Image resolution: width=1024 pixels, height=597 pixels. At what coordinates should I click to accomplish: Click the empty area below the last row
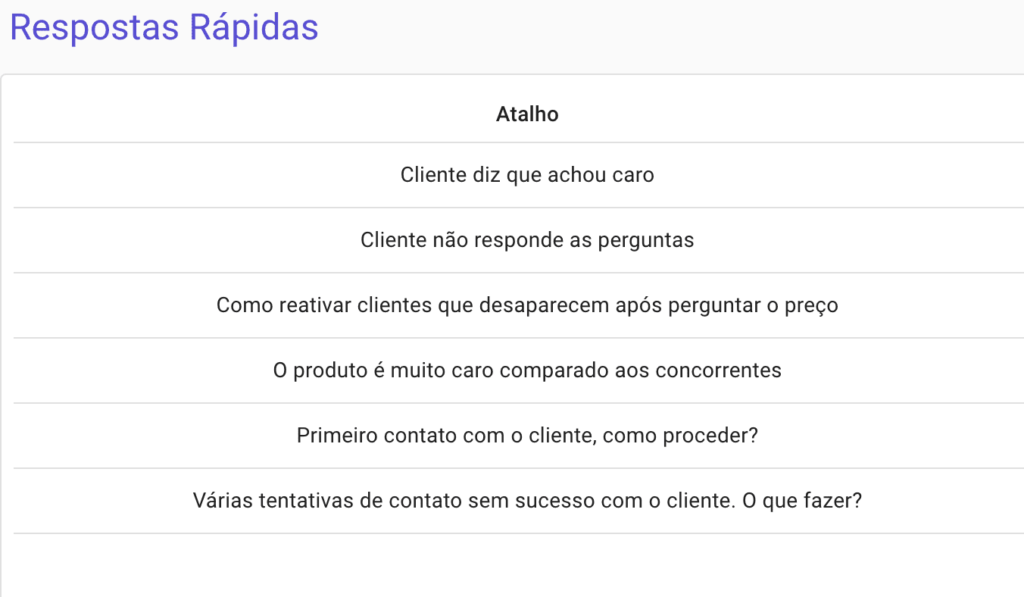click(x=527, y=565)
